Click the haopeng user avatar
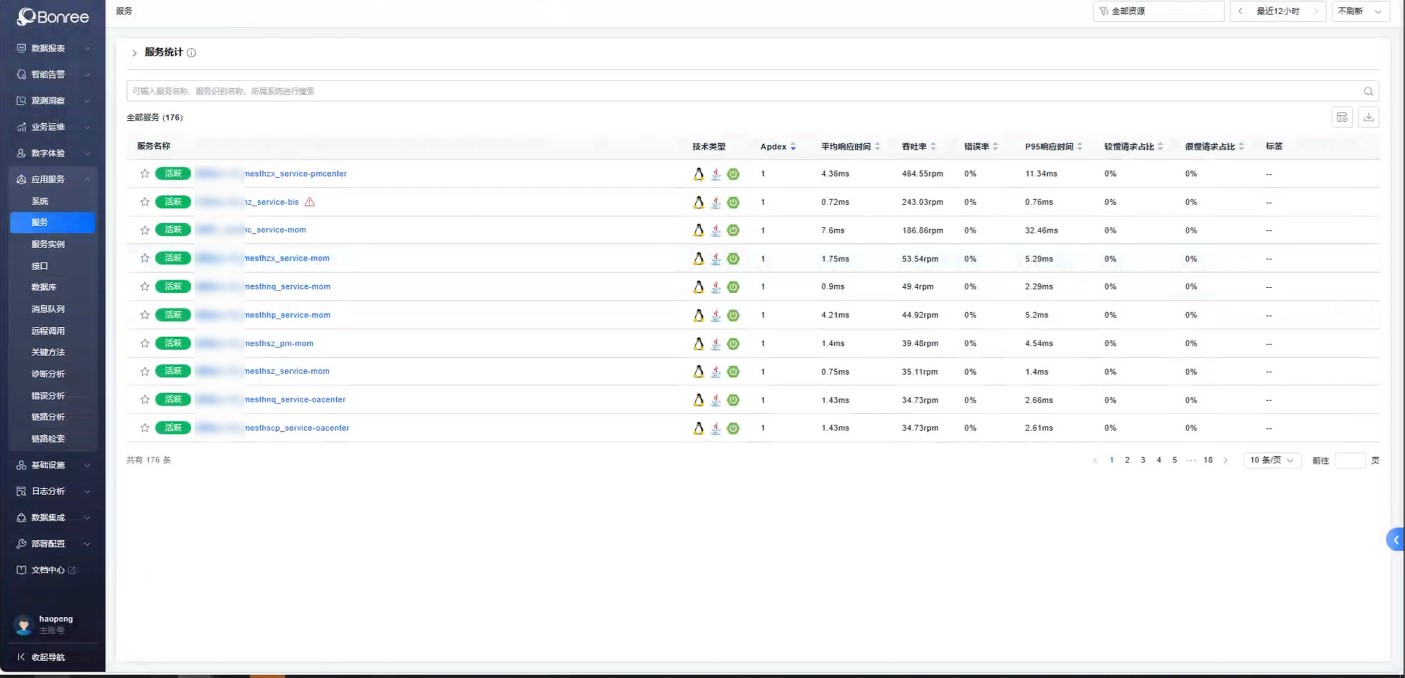Screen dimensions: 1405x678 tap(23, 624)
